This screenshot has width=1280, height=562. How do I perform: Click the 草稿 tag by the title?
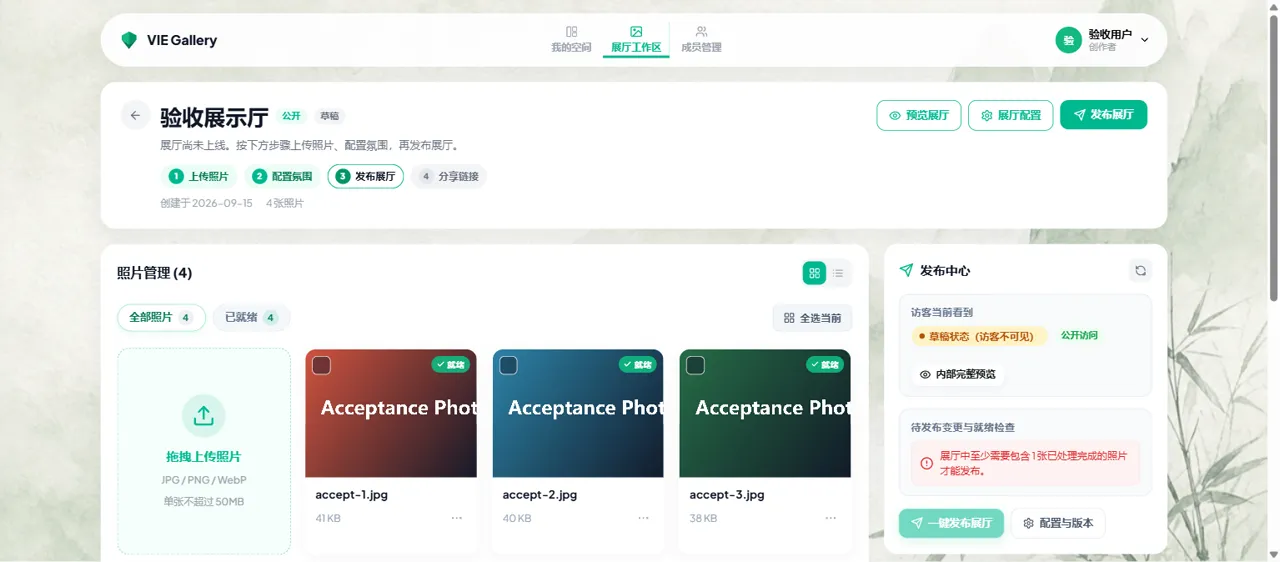coord(329,116)
